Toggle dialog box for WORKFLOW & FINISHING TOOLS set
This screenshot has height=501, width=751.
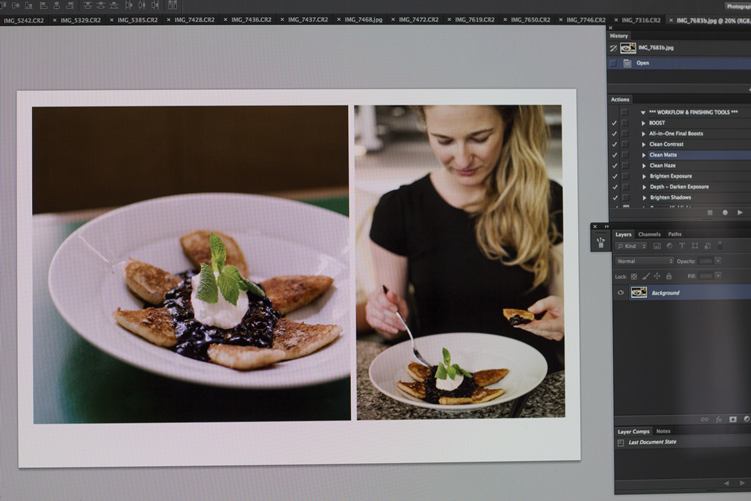(624, 112)
